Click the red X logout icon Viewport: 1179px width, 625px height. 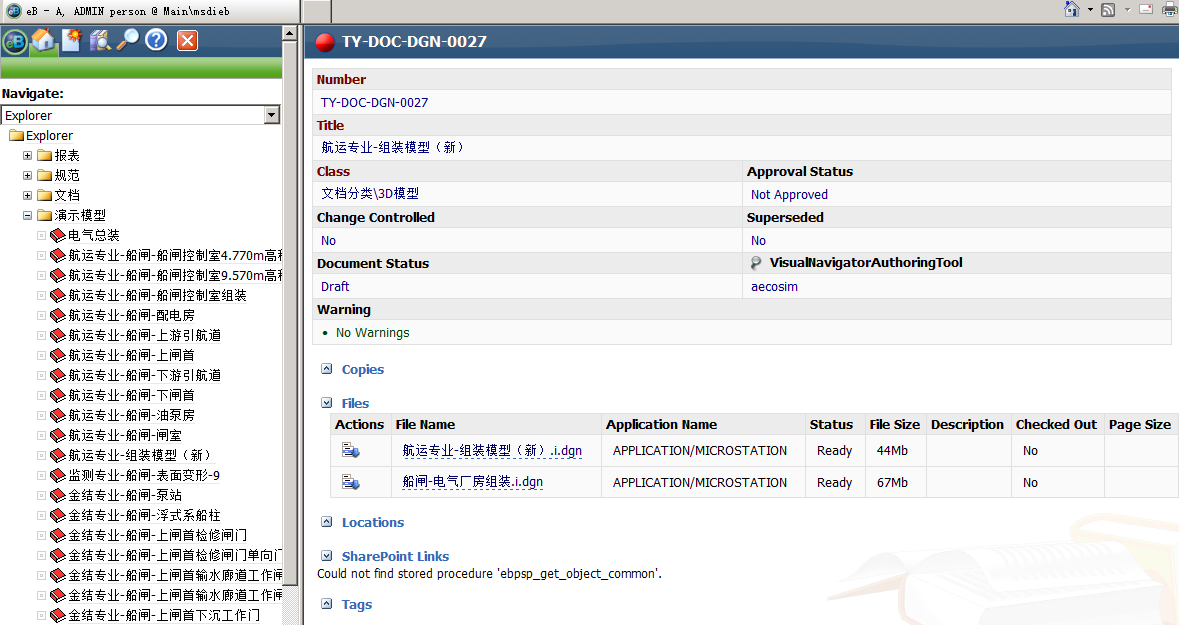tap(187, 41)
